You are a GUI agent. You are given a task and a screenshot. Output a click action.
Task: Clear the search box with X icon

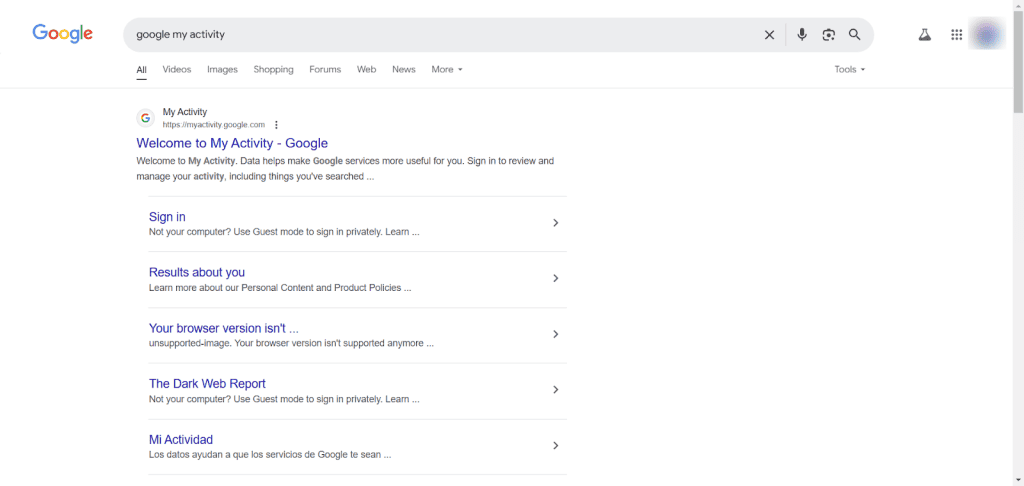769,35
